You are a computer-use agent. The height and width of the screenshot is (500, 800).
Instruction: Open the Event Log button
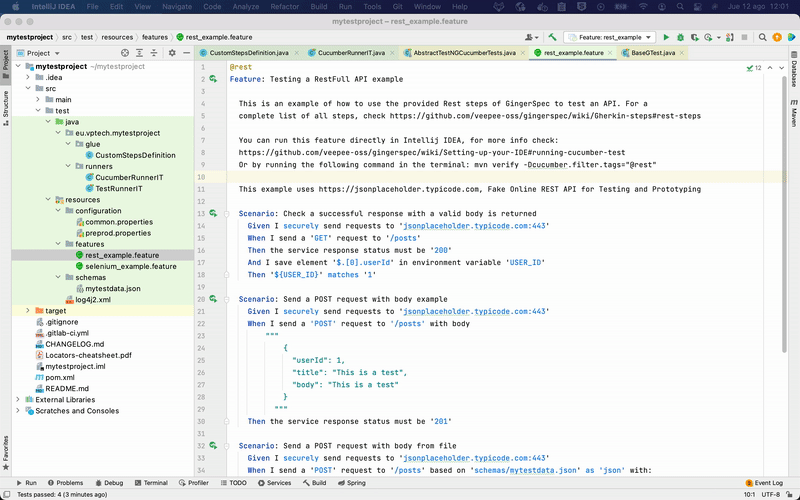tap(764, 483)
